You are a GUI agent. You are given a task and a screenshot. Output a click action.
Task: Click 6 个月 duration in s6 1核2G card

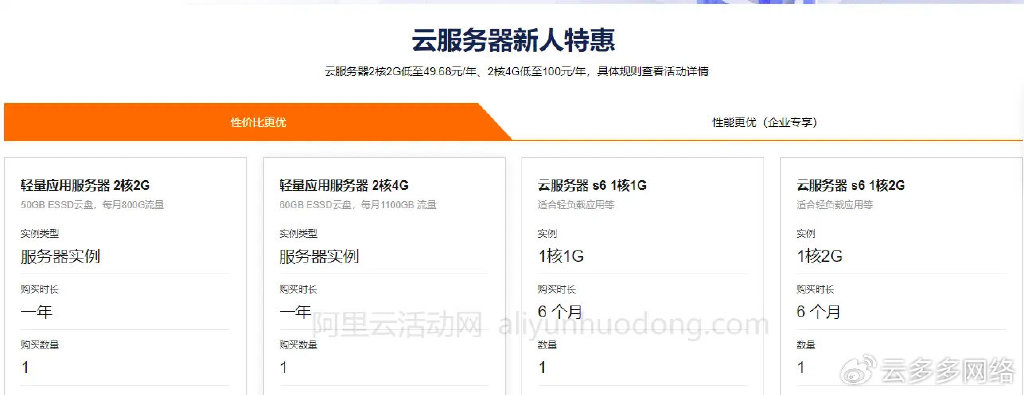pos(819,312)
